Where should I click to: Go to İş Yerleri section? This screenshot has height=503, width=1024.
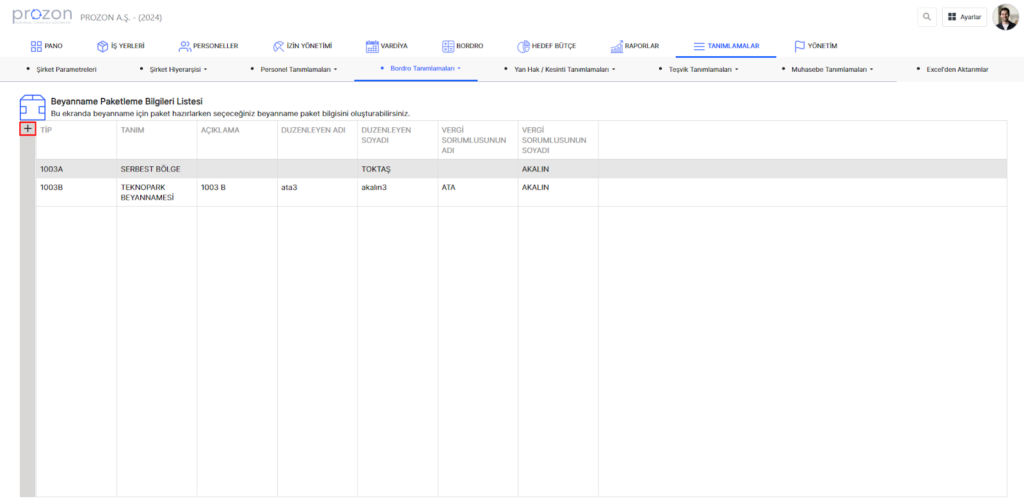click(121, 46)
